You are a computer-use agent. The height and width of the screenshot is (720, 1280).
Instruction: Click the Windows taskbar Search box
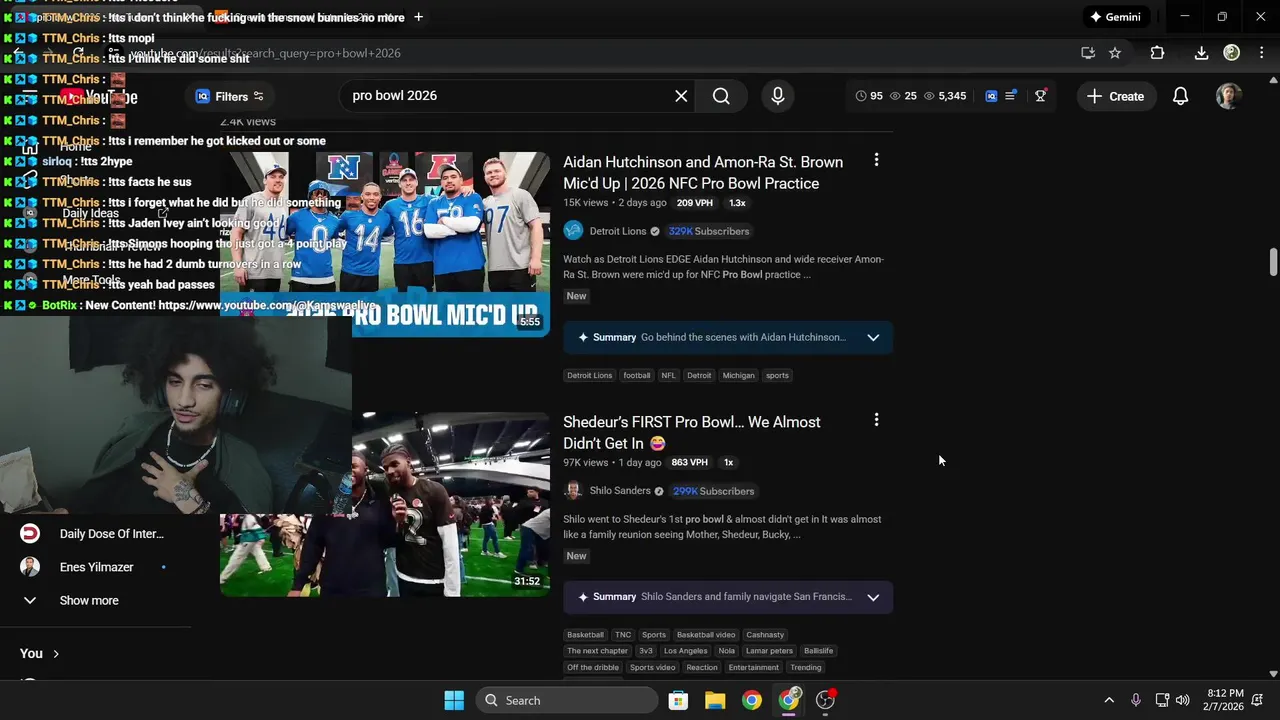tap(565, 700)
